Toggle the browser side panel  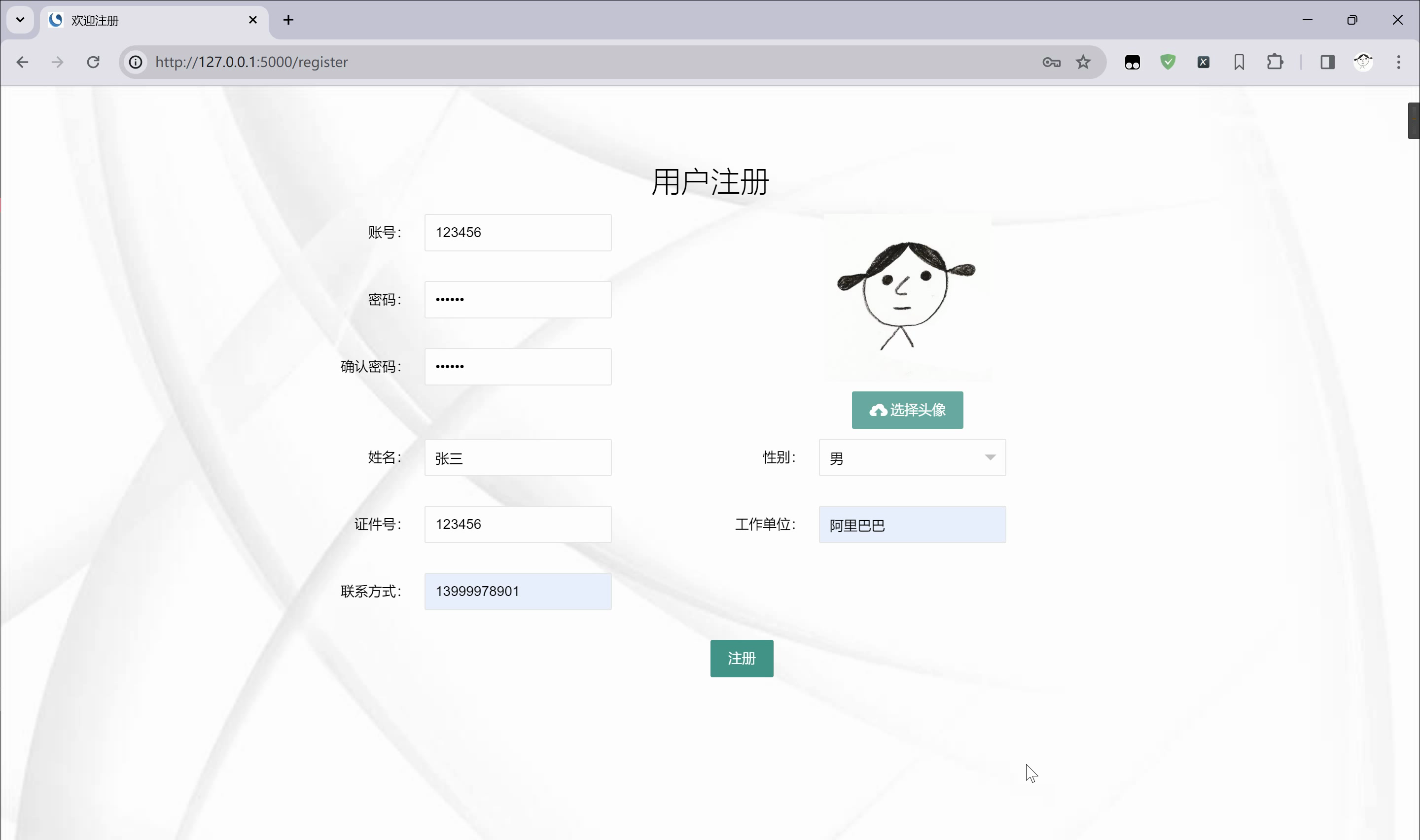tap(1327, 62)
